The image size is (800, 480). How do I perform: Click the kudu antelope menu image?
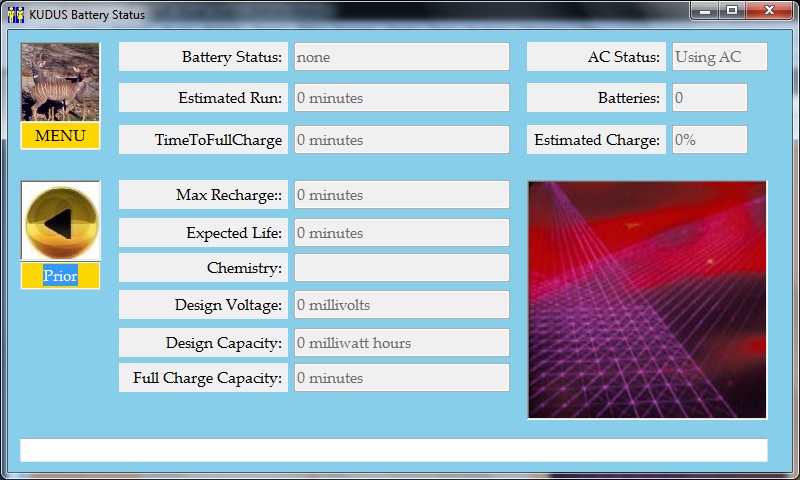click(60, 83)
